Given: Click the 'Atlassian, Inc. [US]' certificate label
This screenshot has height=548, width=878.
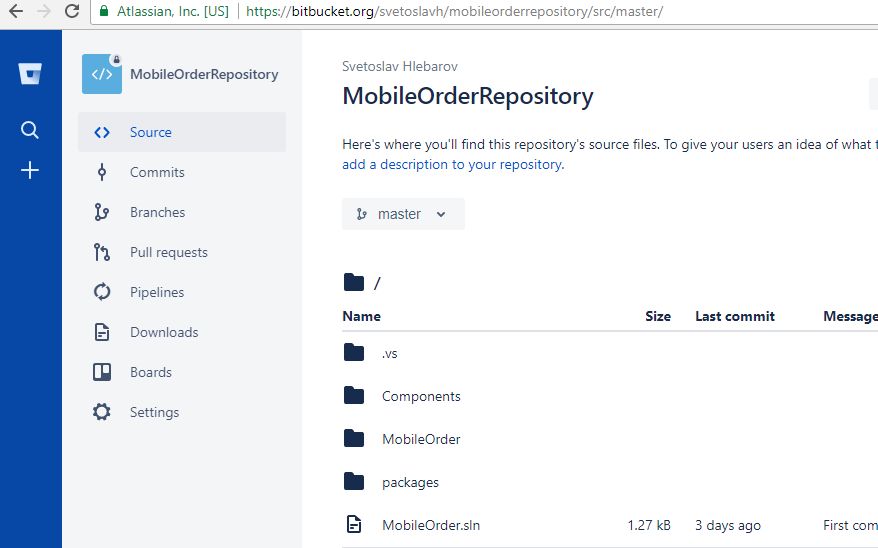Looking at the screenshot, I should pos(172,11).
